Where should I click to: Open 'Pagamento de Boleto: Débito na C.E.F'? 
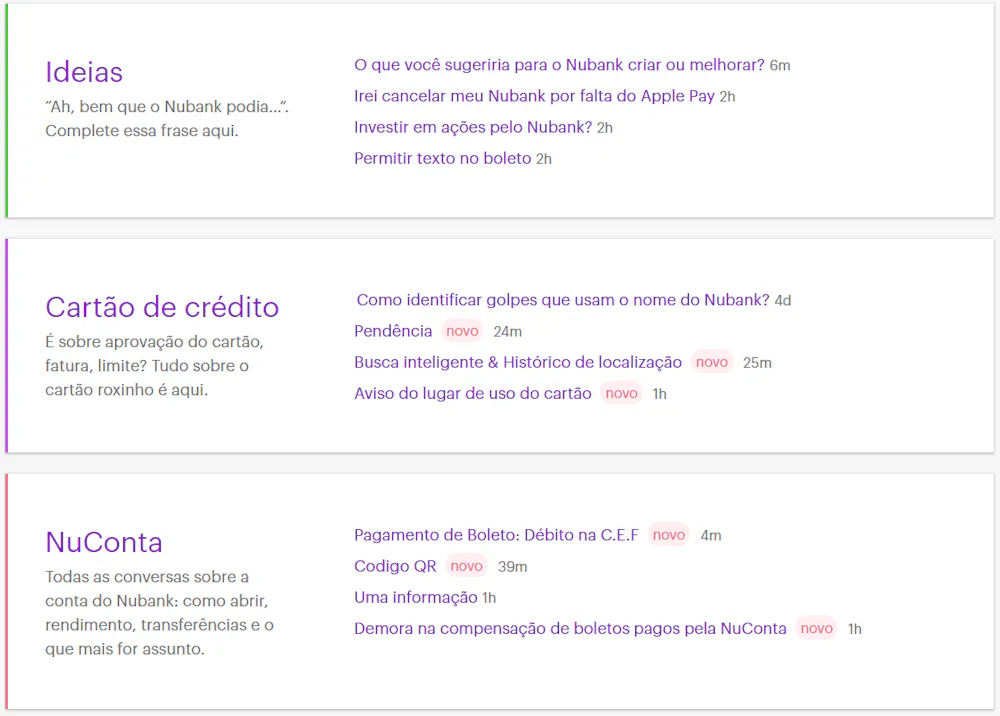point(496,535)
